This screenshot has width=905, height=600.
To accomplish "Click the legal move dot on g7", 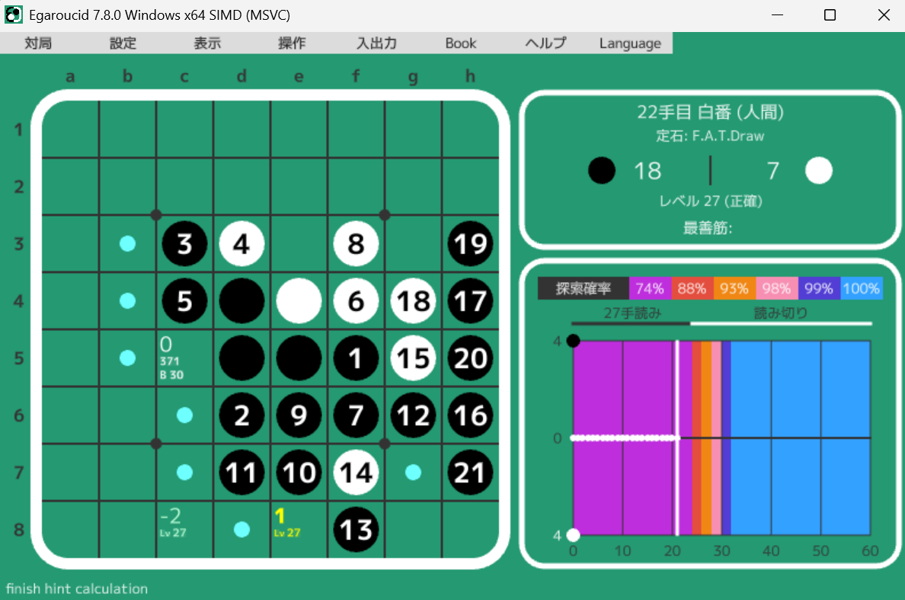I will pos(413,472).
